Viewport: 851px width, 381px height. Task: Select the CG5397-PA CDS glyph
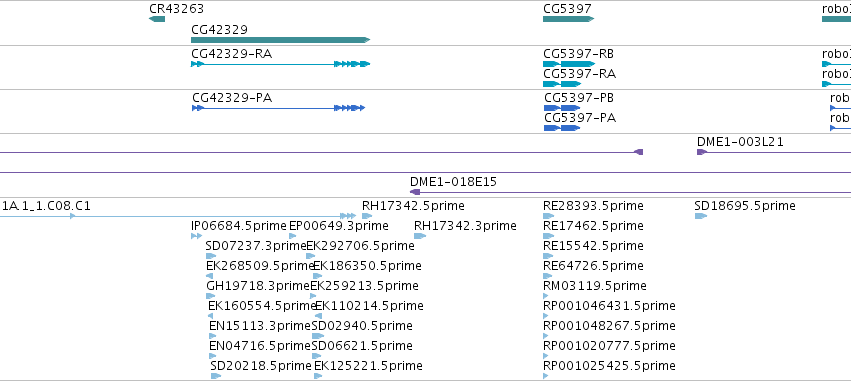click(562, 128)
